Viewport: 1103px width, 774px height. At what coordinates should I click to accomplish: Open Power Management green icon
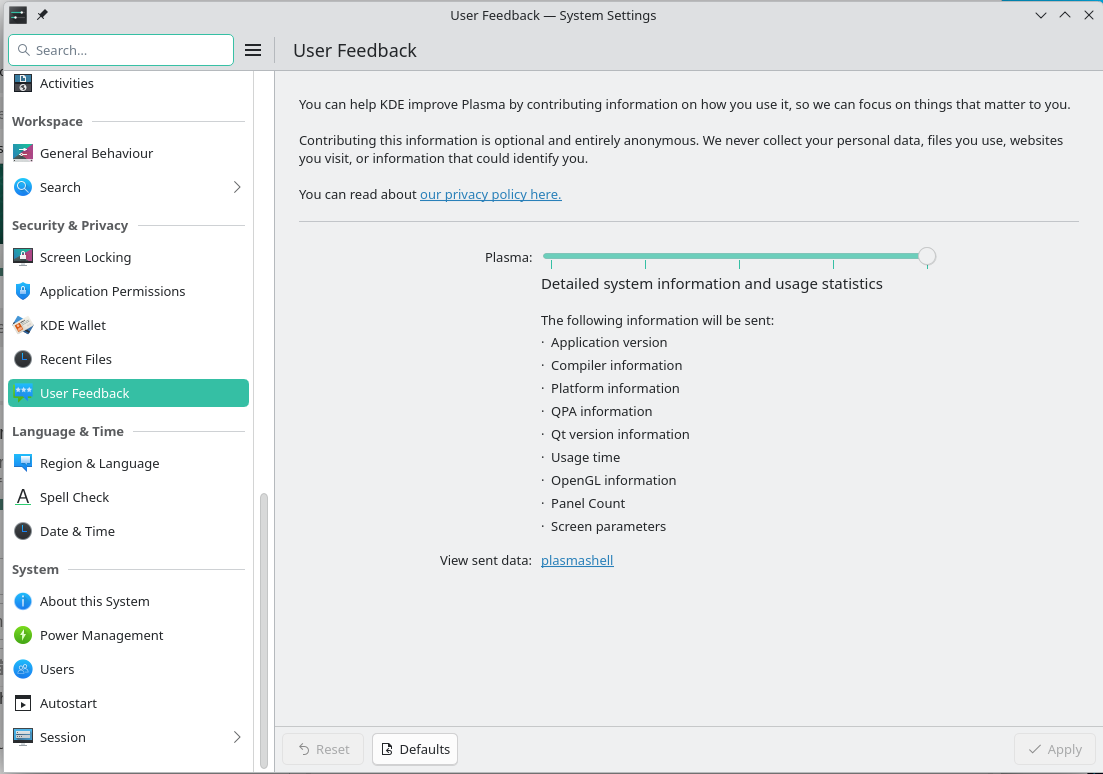23,635
